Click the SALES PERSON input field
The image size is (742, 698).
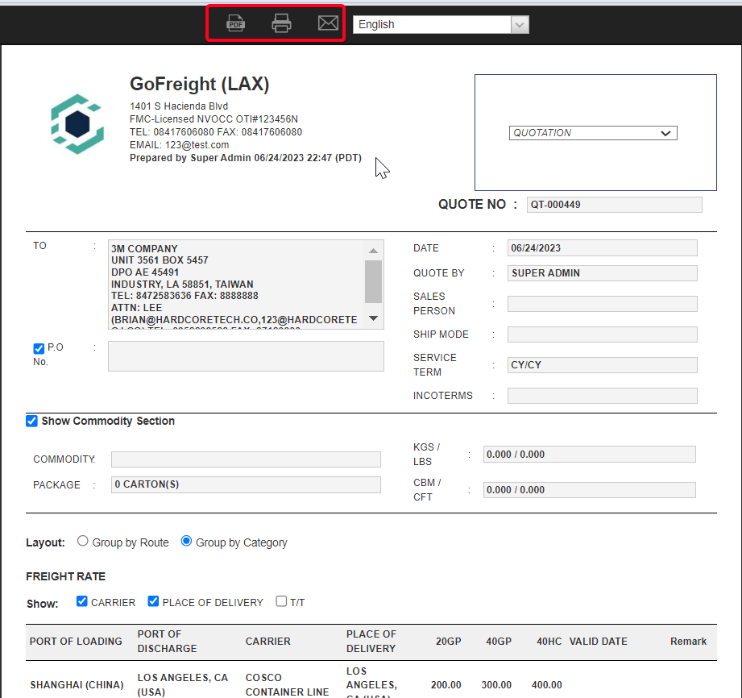(602, 304)
